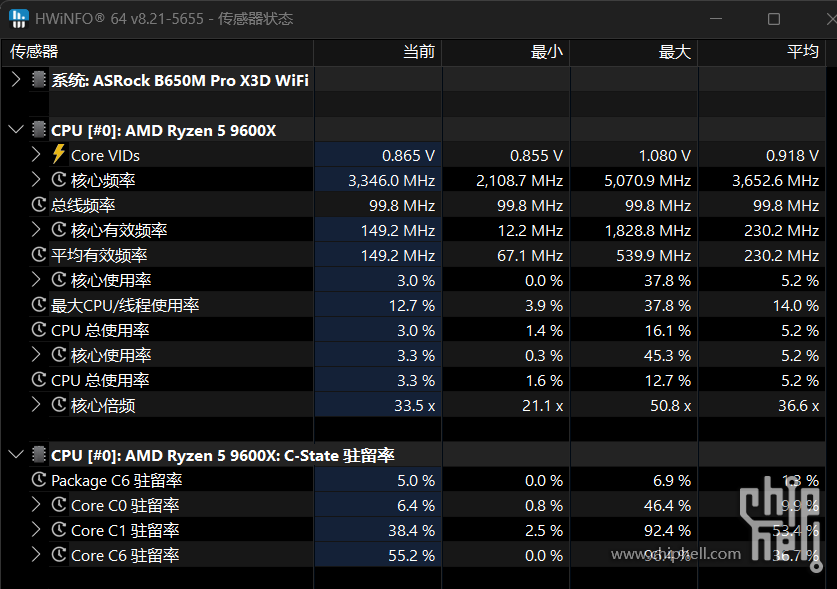Viewport: 837px width, 589px height.
Task: Click the clock icon beside 核心有效频率
Action: coord(59,230)
